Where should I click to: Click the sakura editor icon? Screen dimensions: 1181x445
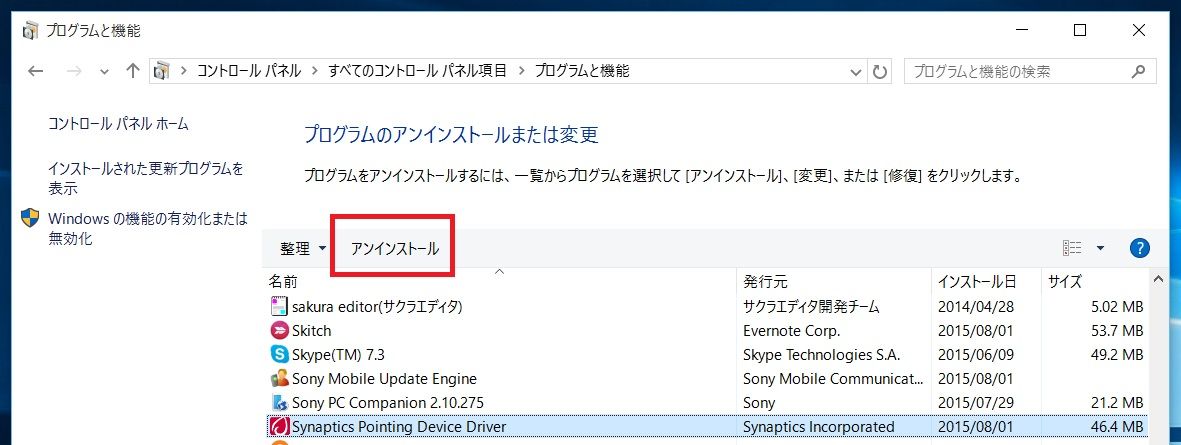(x=279, y=306)
